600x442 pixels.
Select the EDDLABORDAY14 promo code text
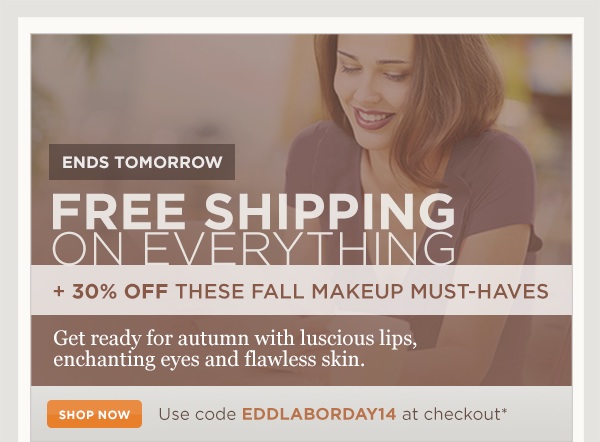319,414
